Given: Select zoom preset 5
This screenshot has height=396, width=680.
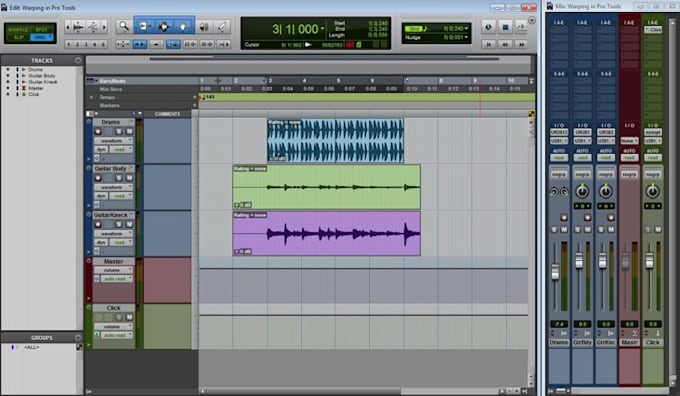Looking at the screenshot, I should pos(103,44).
